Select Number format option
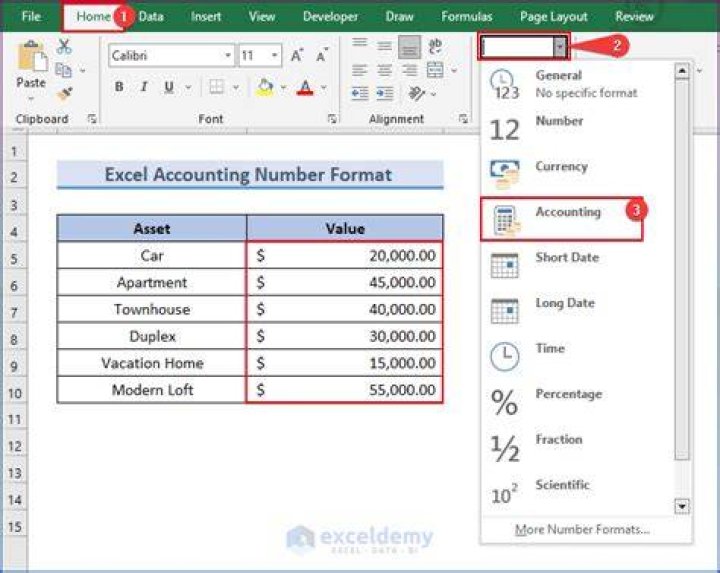 (576, 129)
